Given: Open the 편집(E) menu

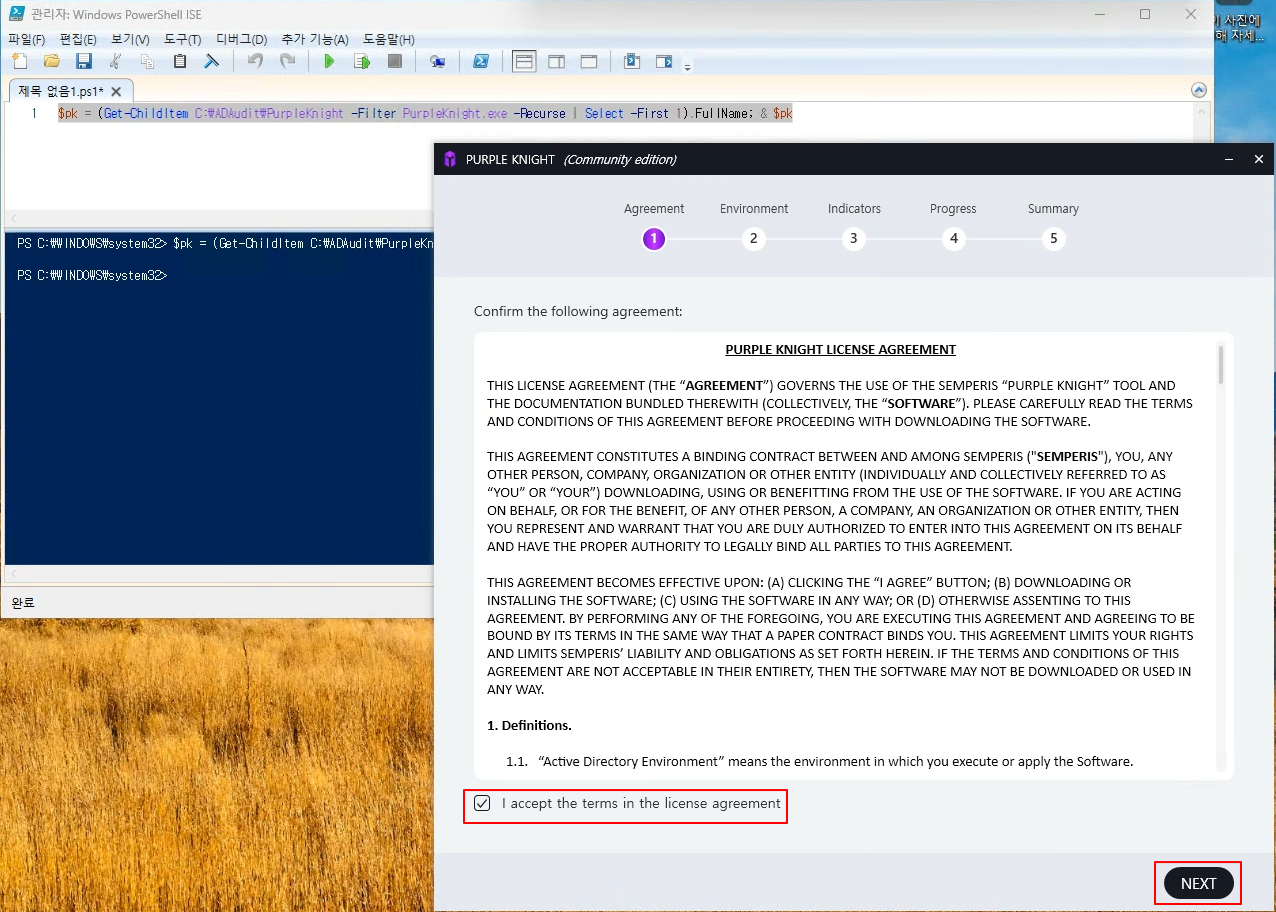Looking at the screenshot, I should (78, 39).
